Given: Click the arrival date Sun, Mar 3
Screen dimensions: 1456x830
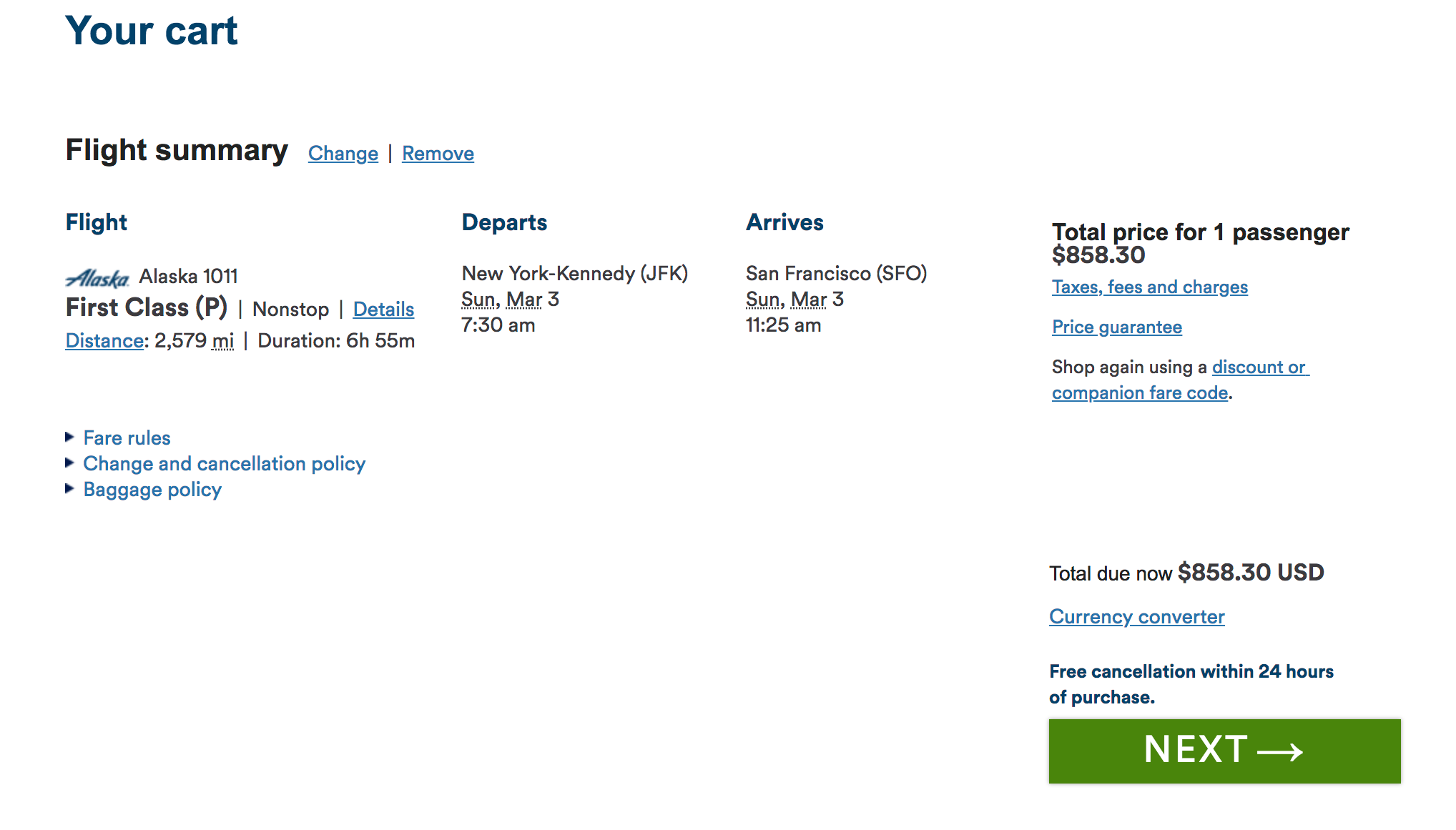Looking at the screenshot, I should tap(795, 300).
